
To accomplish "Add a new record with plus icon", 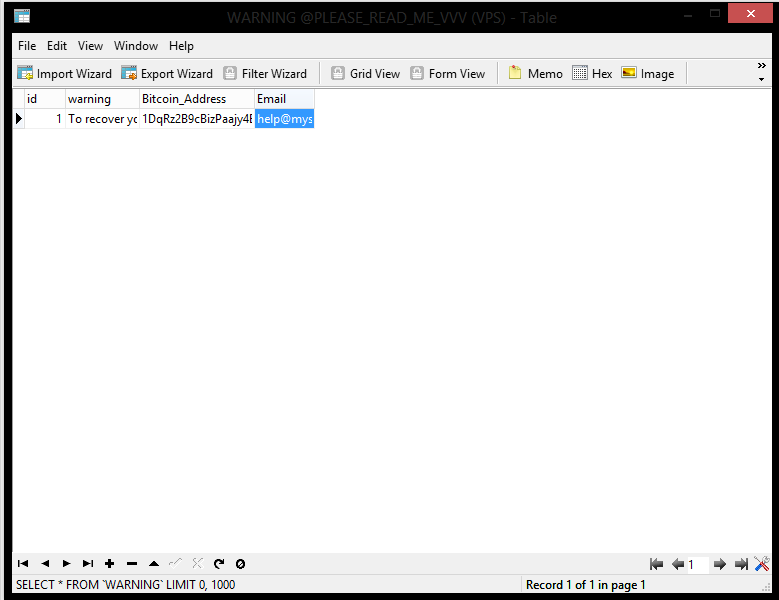I will click(110, 564).
